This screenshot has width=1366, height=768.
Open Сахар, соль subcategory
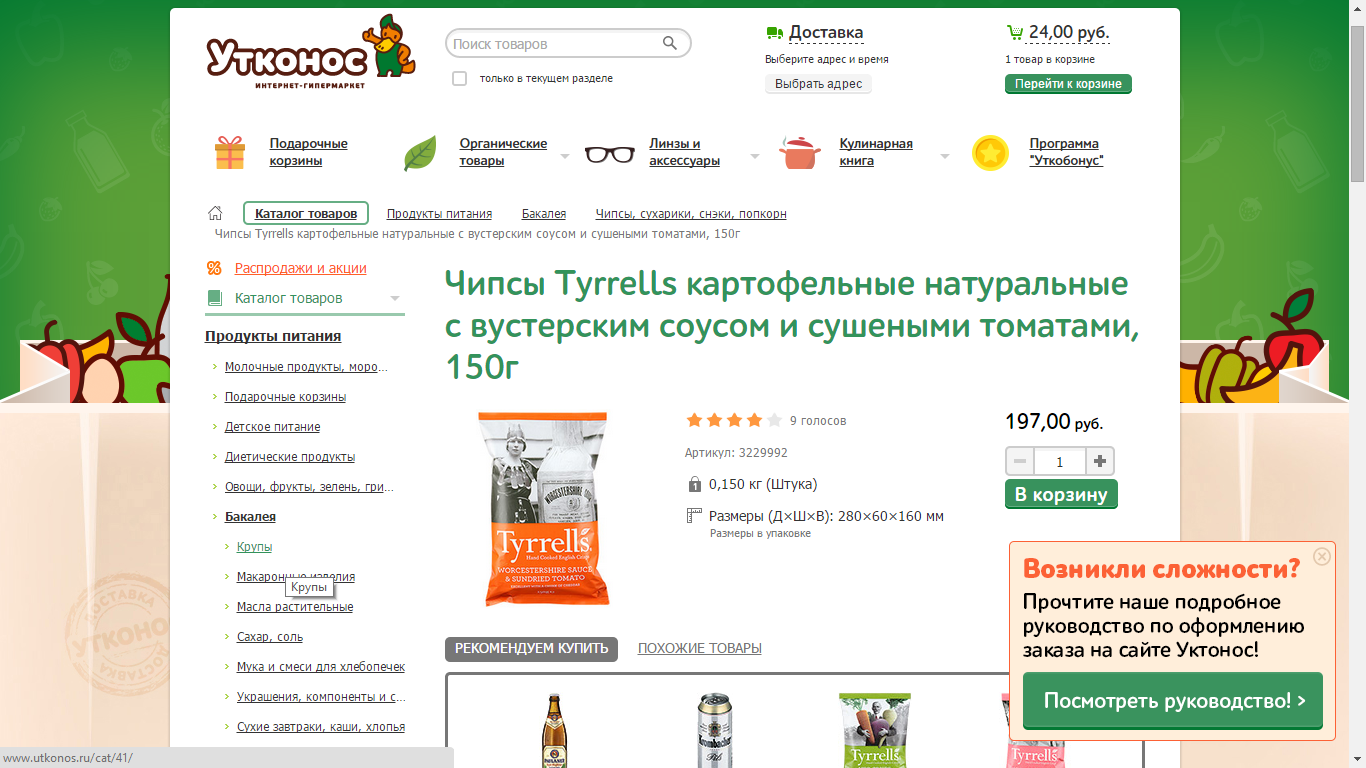270,637
